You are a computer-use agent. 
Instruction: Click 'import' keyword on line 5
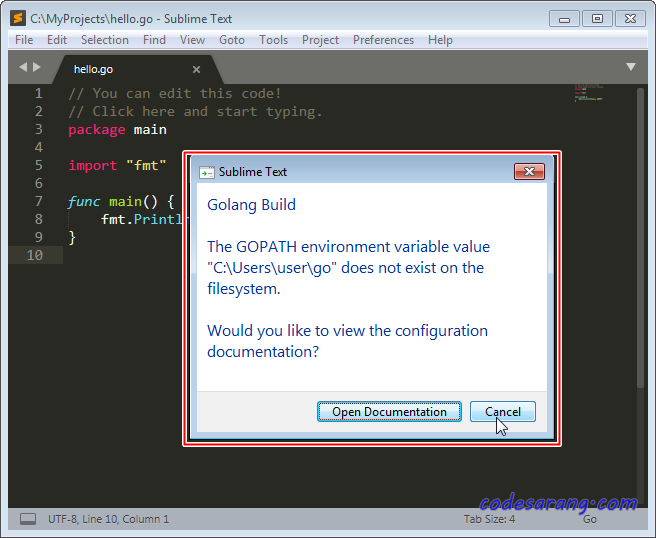point(93,166)
